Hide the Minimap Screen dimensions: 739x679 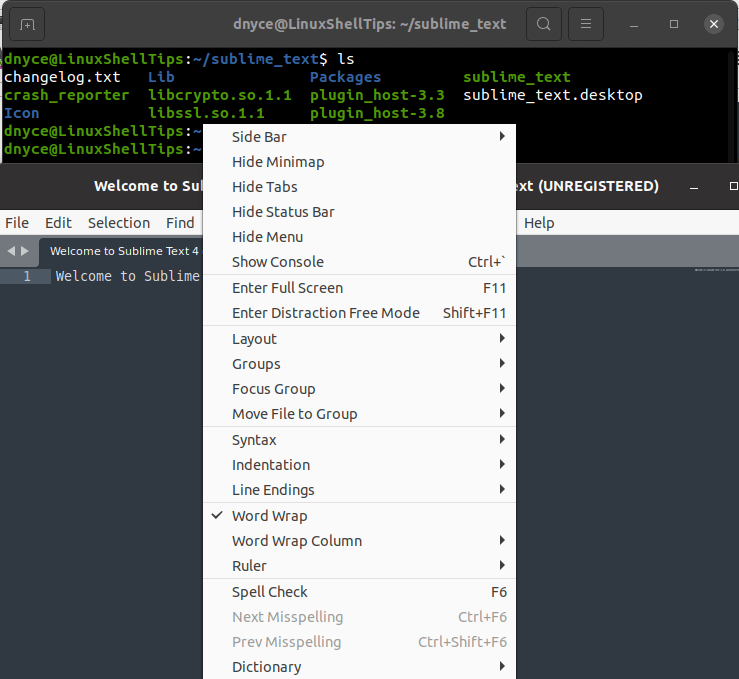pyautogui.click(x=359, y=162)
